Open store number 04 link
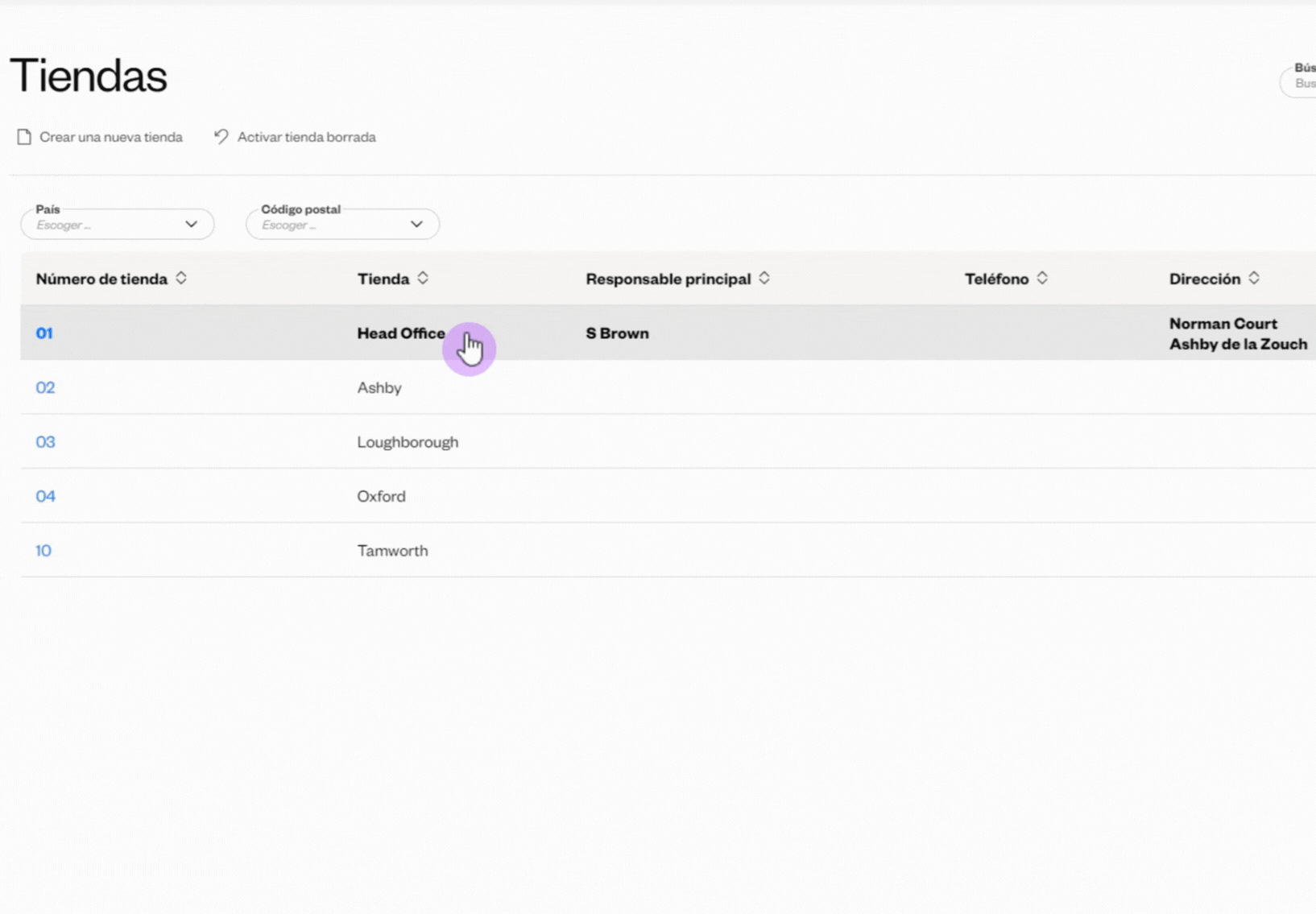 click(45, 496)
